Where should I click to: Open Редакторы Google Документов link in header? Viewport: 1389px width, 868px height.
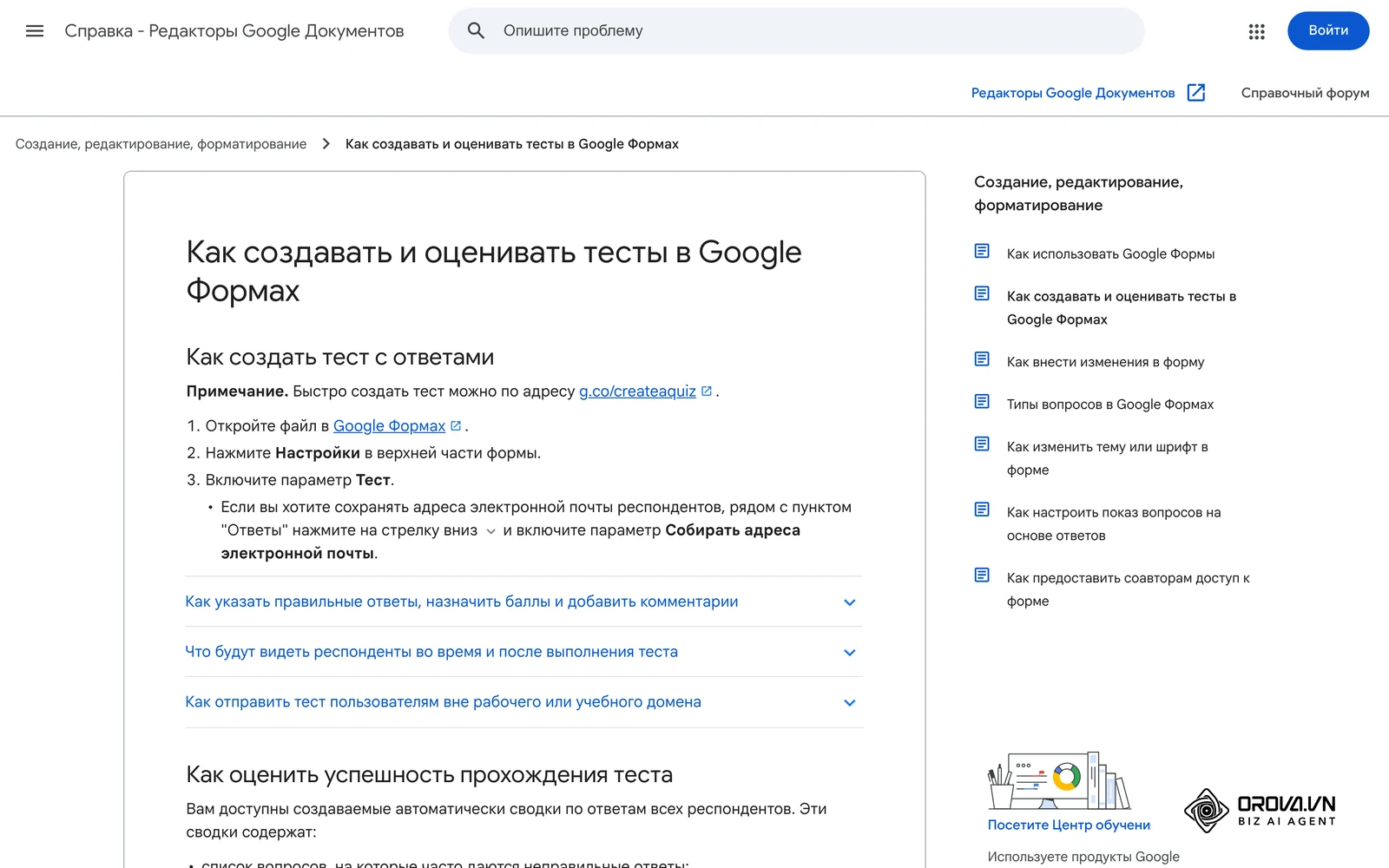pyautogui.click(x=1073, y=93)
